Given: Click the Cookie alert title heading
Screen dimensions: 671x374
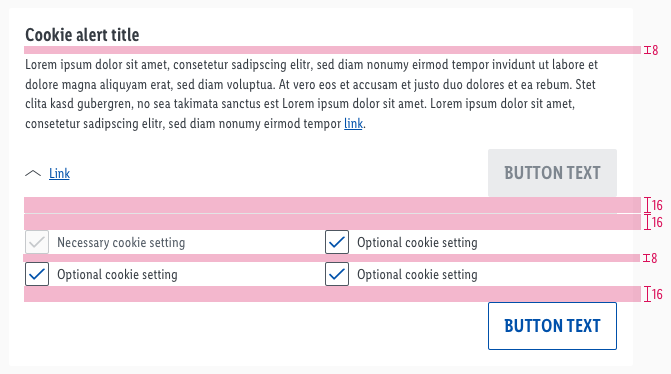Looking at the screenshot, I should point(82,35).
